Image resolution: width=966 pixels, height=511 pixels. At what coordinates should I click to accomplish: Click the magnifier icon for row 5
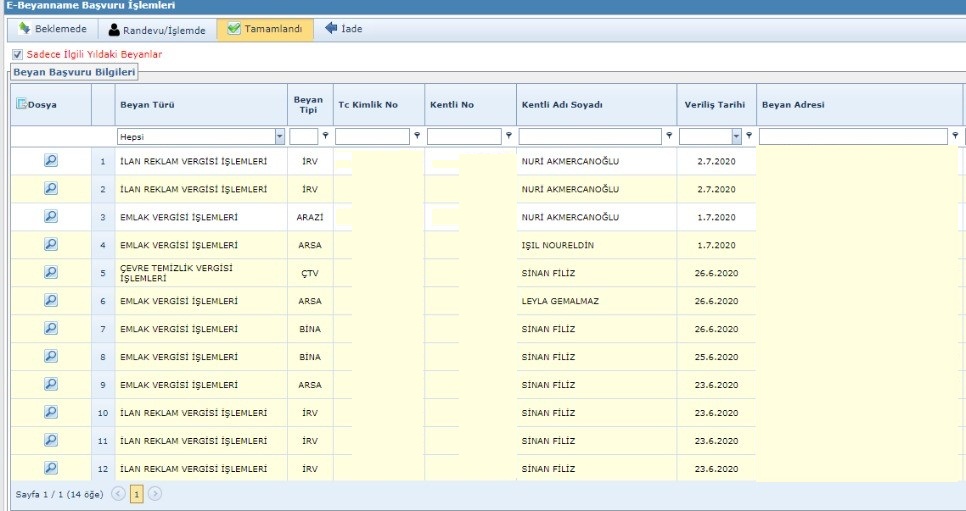(x=50, y=272)
